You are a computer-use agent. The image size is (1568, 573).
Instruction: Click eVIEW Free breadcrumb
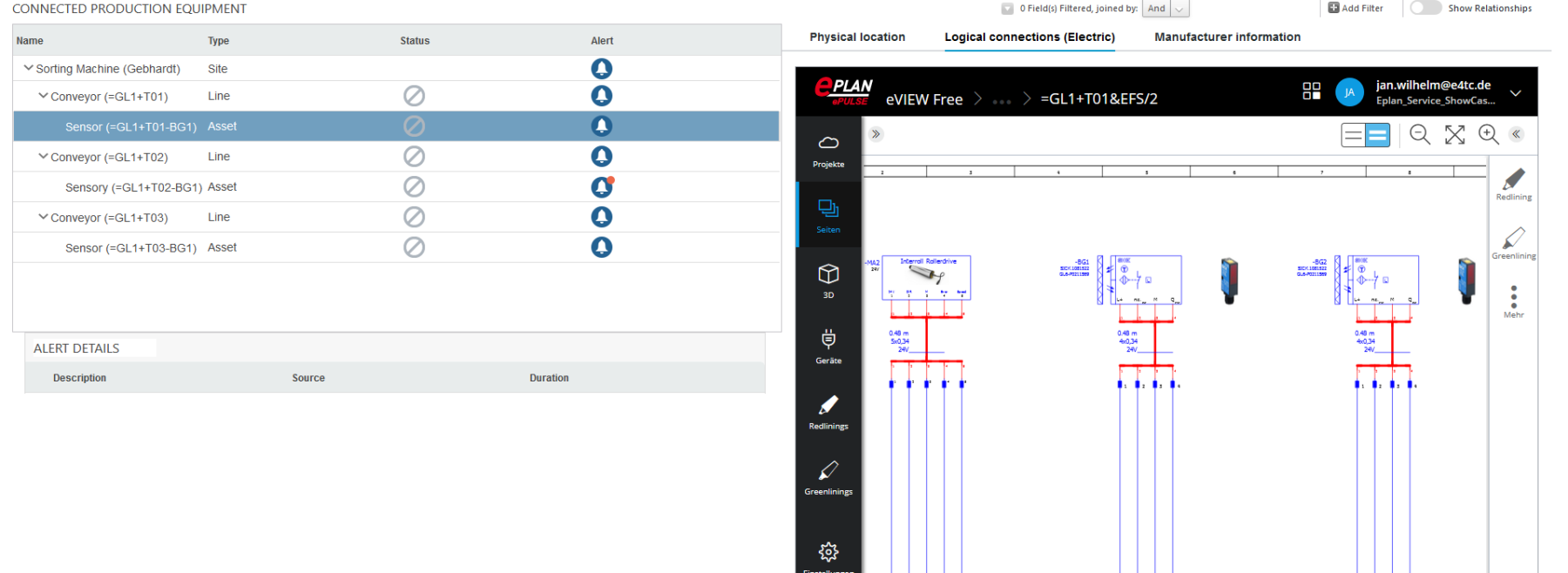point(924,99)
